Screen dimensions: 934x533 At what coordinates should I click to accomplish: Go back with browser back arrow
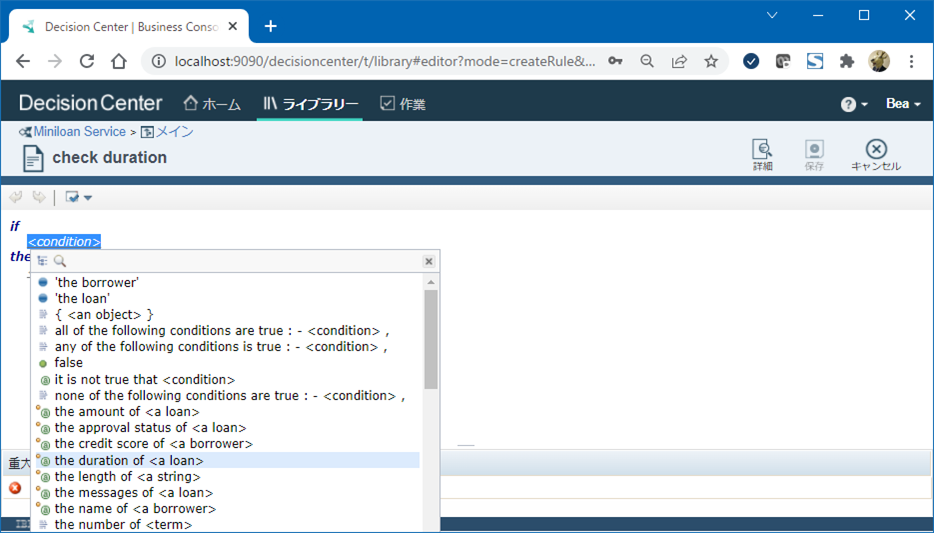click(x=23, y=61)
